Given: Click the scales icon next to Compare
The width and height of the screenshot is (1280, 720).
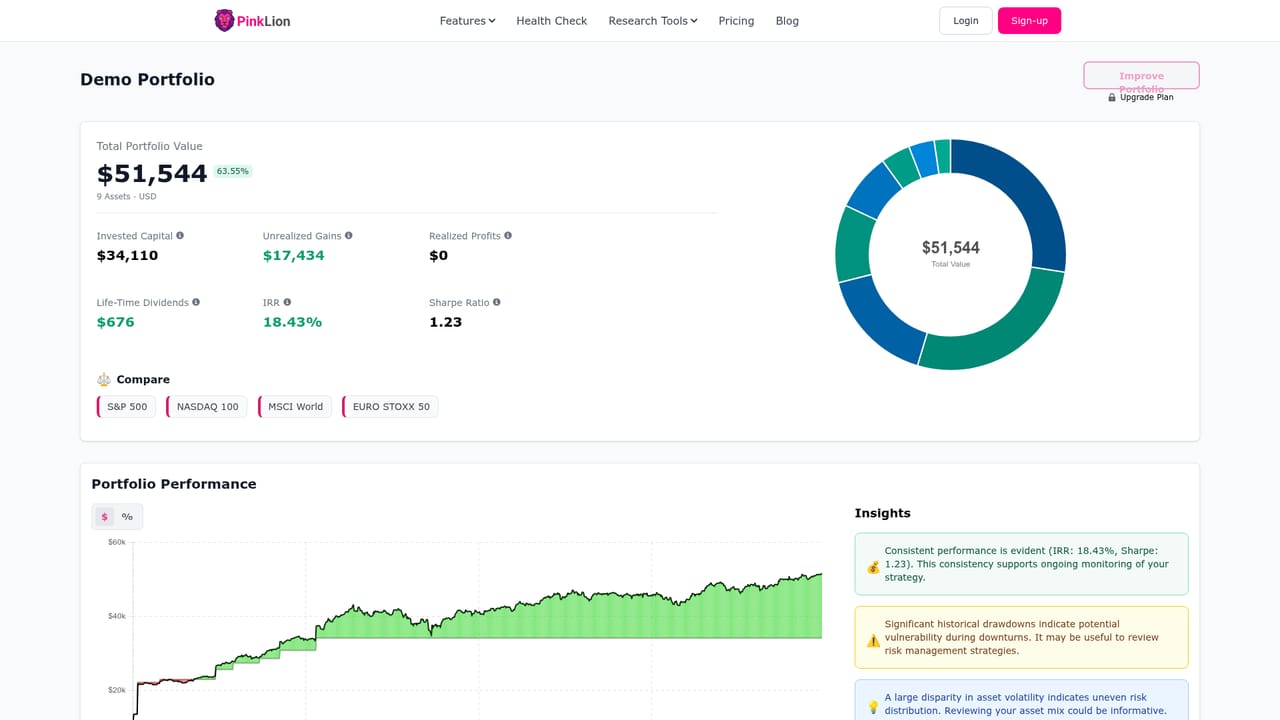Looking at the screenshot, I should click(104, 380).
